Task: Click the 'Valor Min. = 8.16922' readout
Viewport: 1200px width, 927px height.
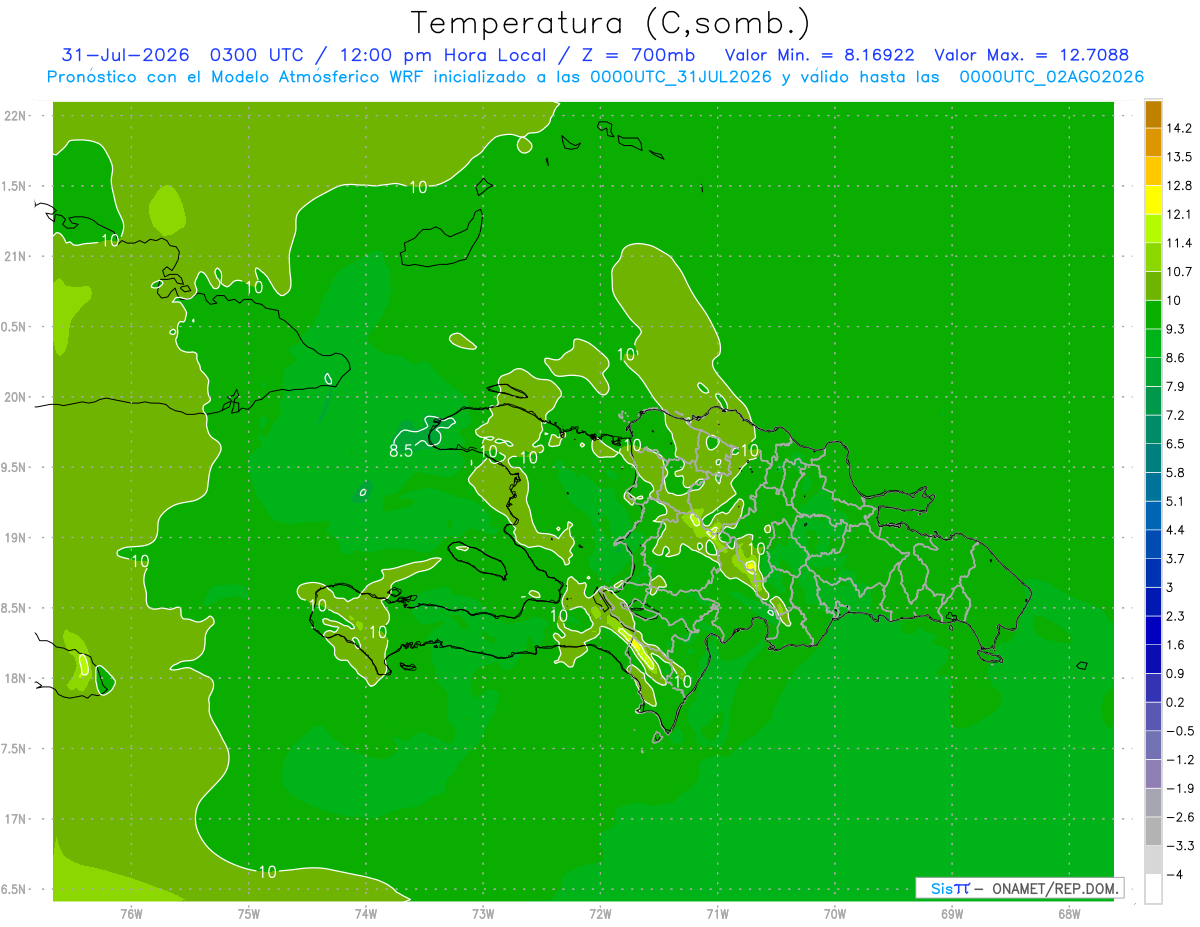Action: click(820, 55)
